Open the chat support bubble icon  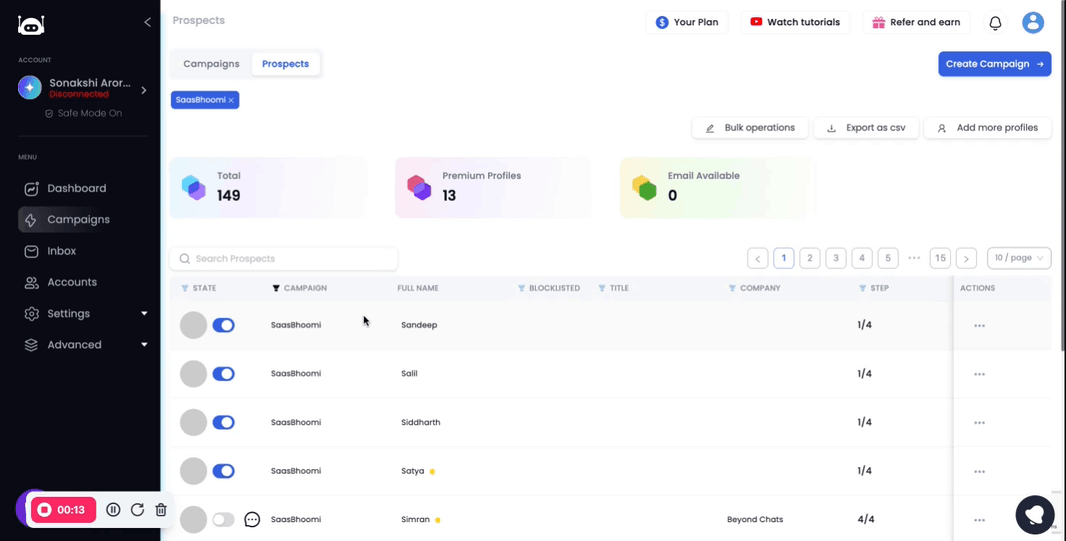tap(1034, 514)
